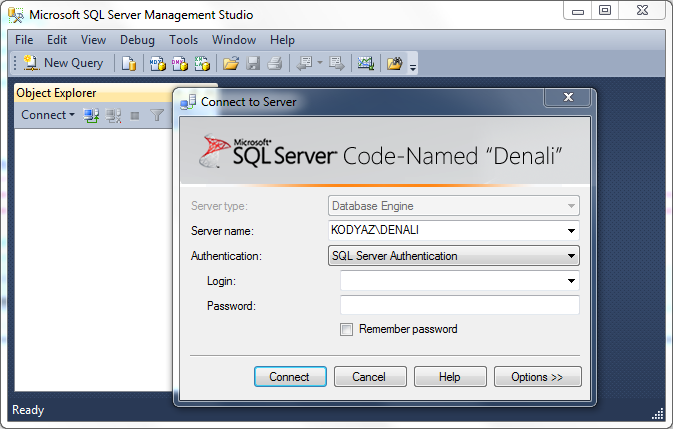Click the Open File folder icon
673x429 pixels.
tap(231, 63)
